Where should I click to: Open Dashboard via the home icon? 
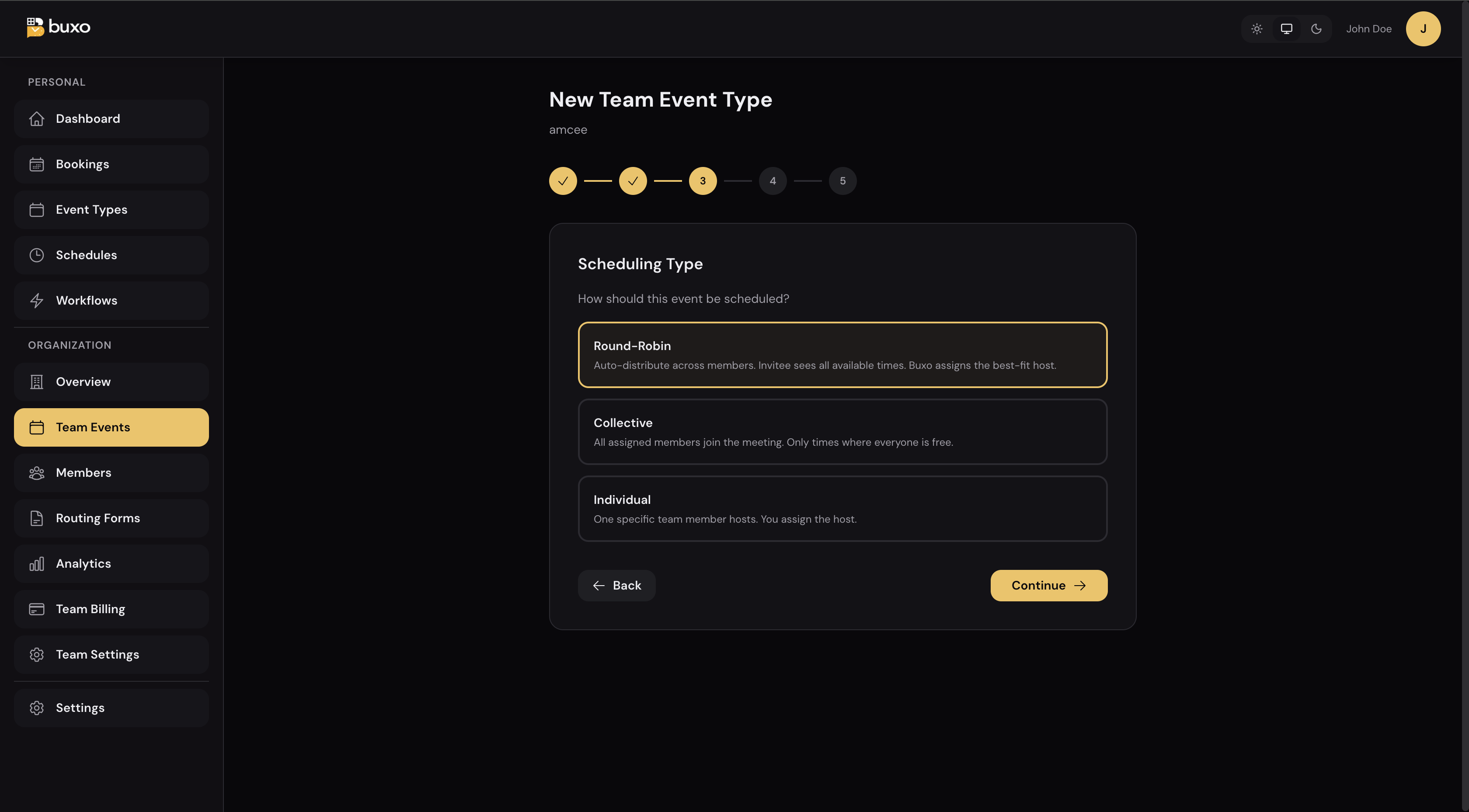point(36,118)
